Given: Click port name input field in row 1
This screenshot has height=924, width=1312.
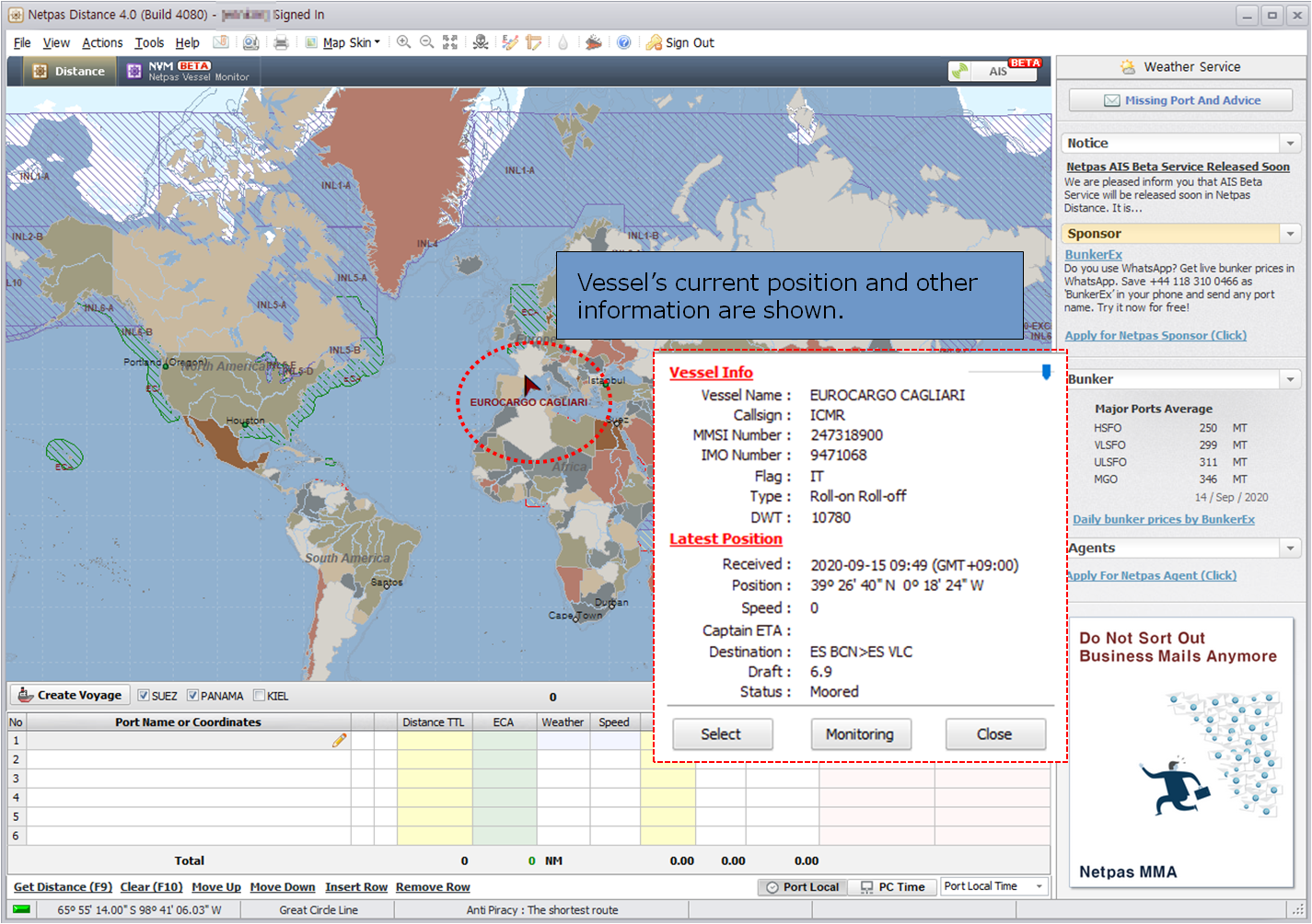Looking at the screenshot, I should (x=188, y=740).
